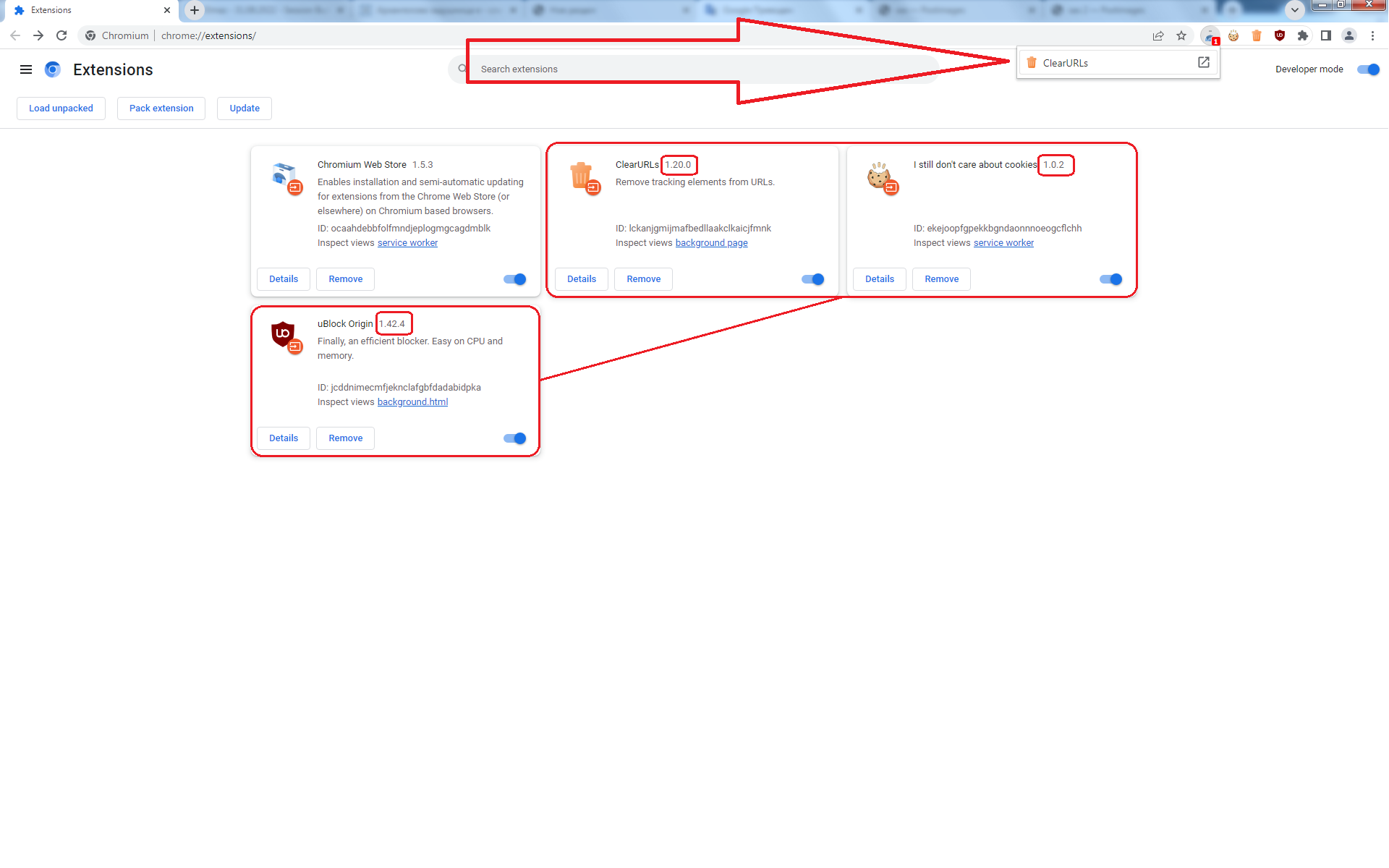Screen dimensions: 1389x868
Task: Click Load unpacked button
Action: (x=61, y=108)
